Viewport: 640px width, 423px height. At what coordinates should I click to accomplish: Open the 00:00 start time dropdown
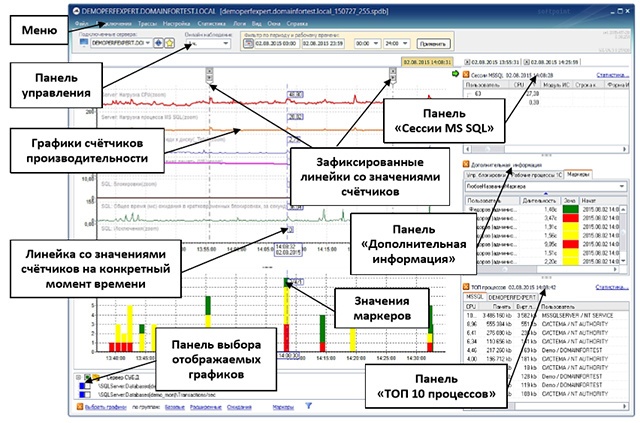click(376, 43)
